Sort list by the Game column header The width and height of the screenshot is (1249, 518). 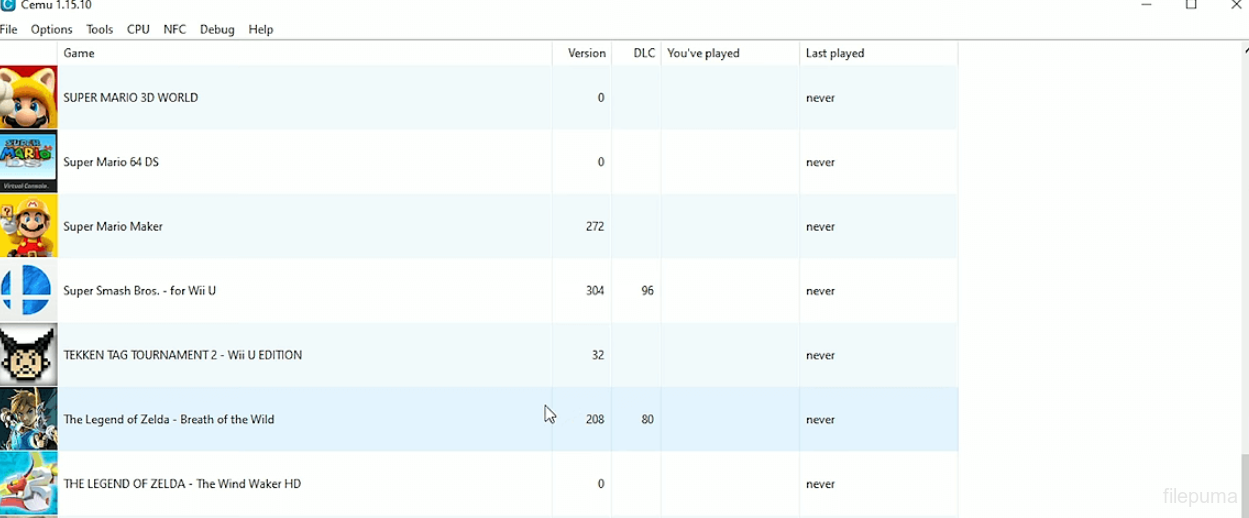[x=304, y=53]
